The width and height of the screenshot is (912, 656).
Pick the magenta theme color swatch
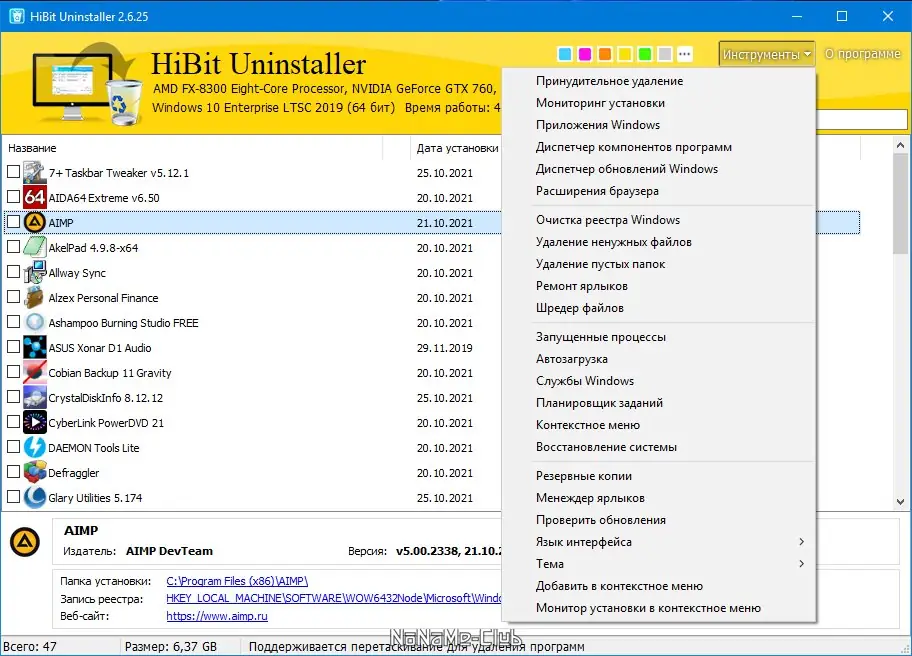(585, 54)
